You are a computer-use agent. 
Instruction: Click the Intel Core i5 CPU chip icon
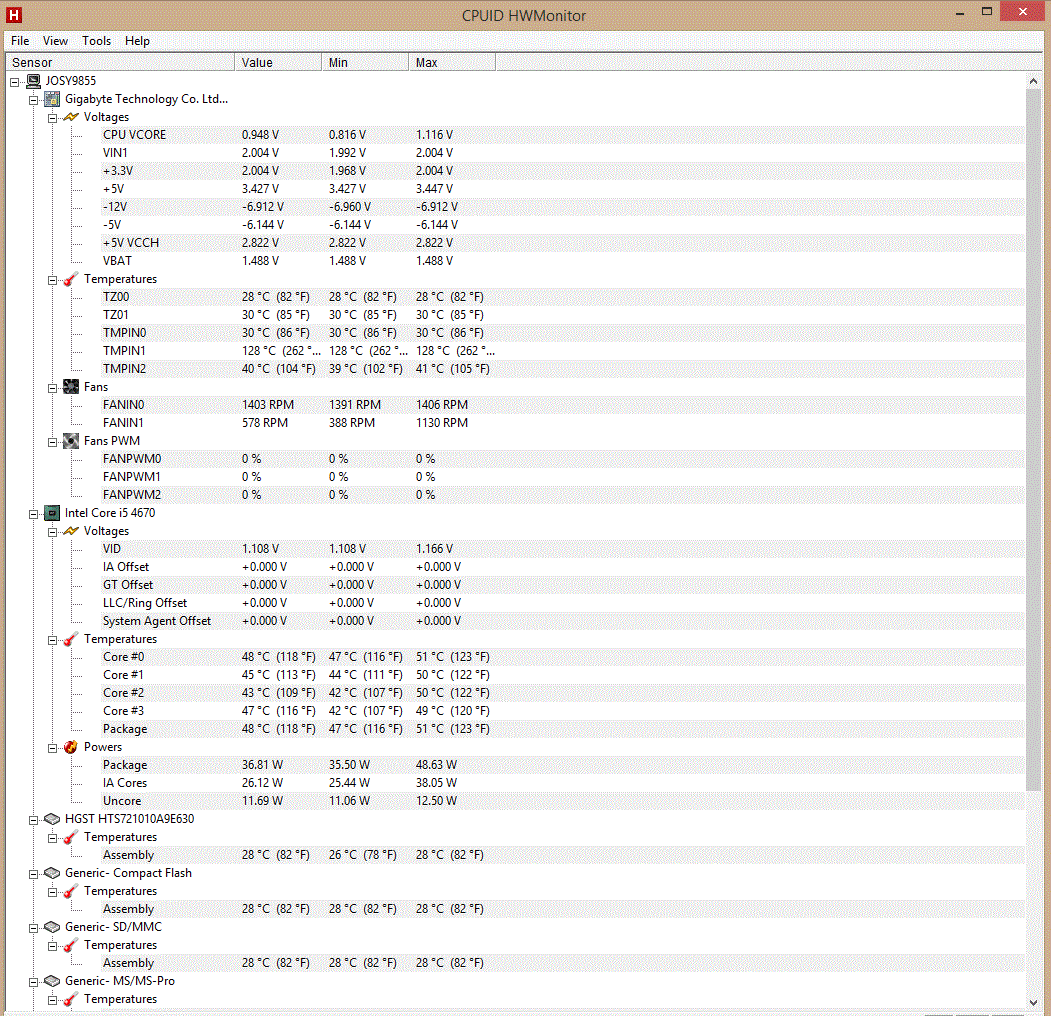pos(52,513)
